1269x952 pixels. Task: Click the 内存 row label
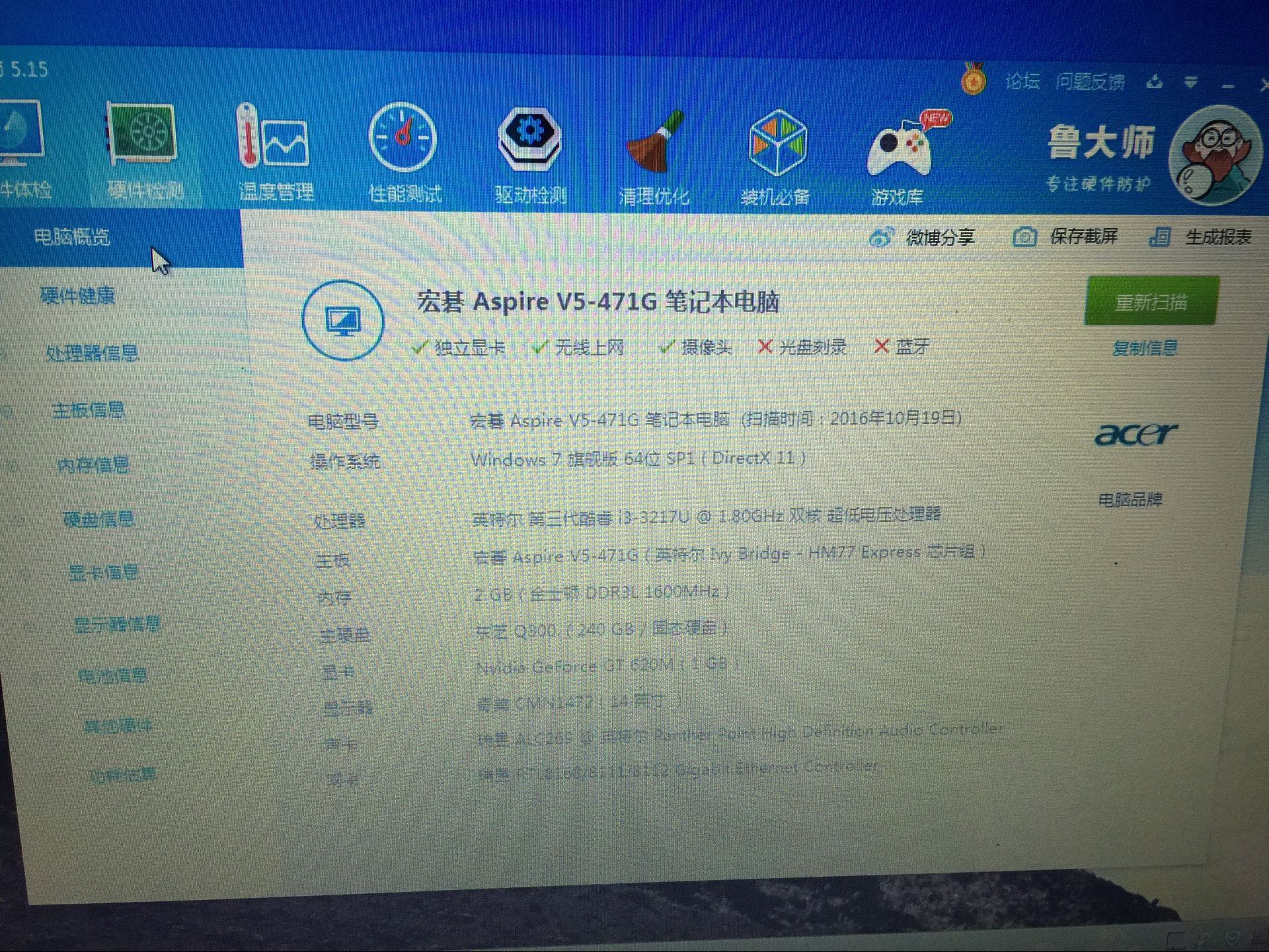334,598
